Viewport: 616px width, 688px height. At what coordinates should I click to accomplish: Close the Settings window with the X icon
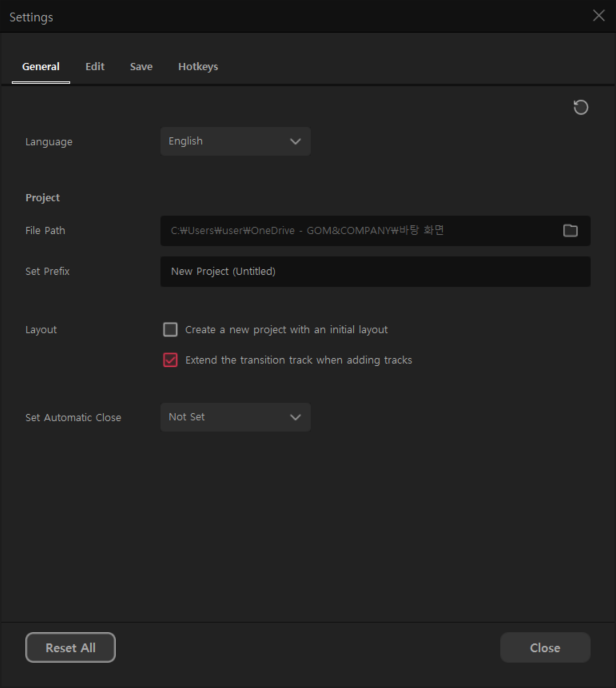pyautogui.click(x=599, y=16)
